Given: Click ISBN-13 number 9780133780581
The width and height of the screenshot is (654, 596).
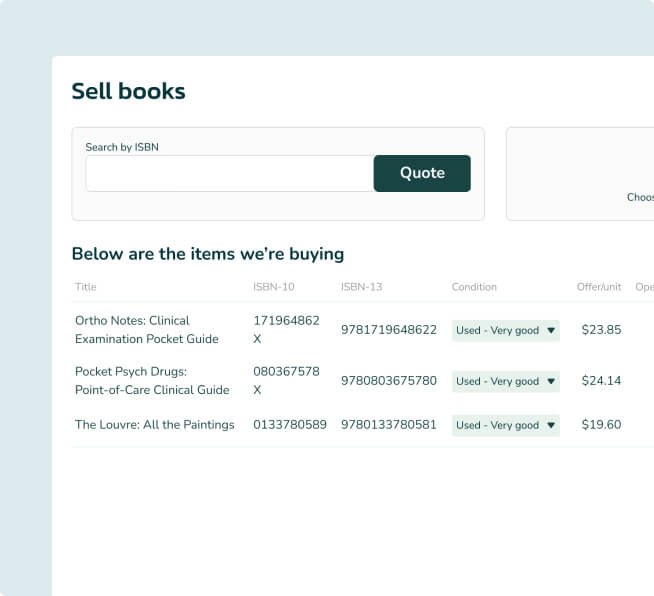Looking at the screenshot, I should click(x=388, y=425).
